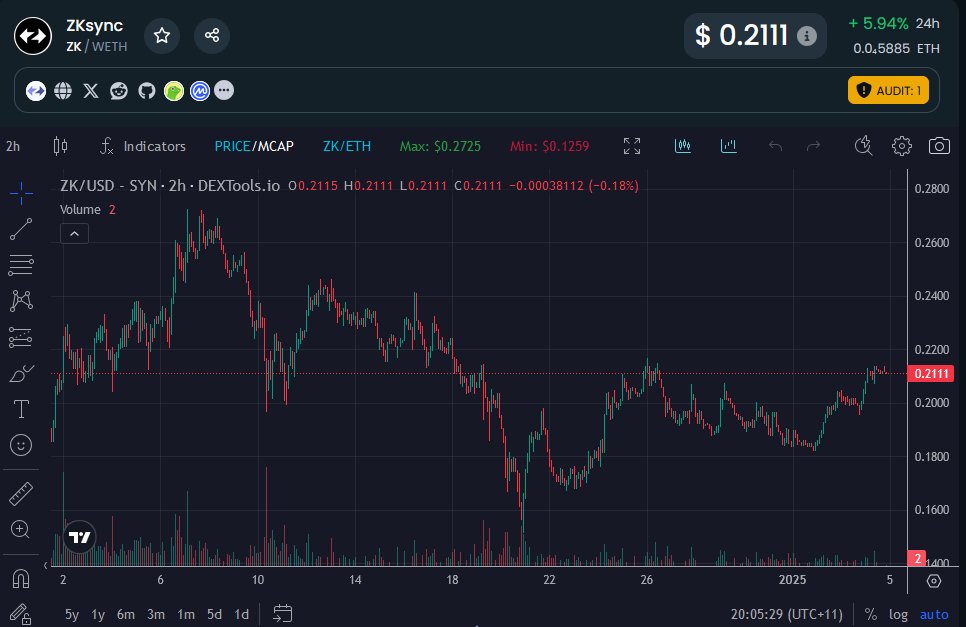Add ZKsync to favorites with star icon
966x627 pixels.
(162, 35)
